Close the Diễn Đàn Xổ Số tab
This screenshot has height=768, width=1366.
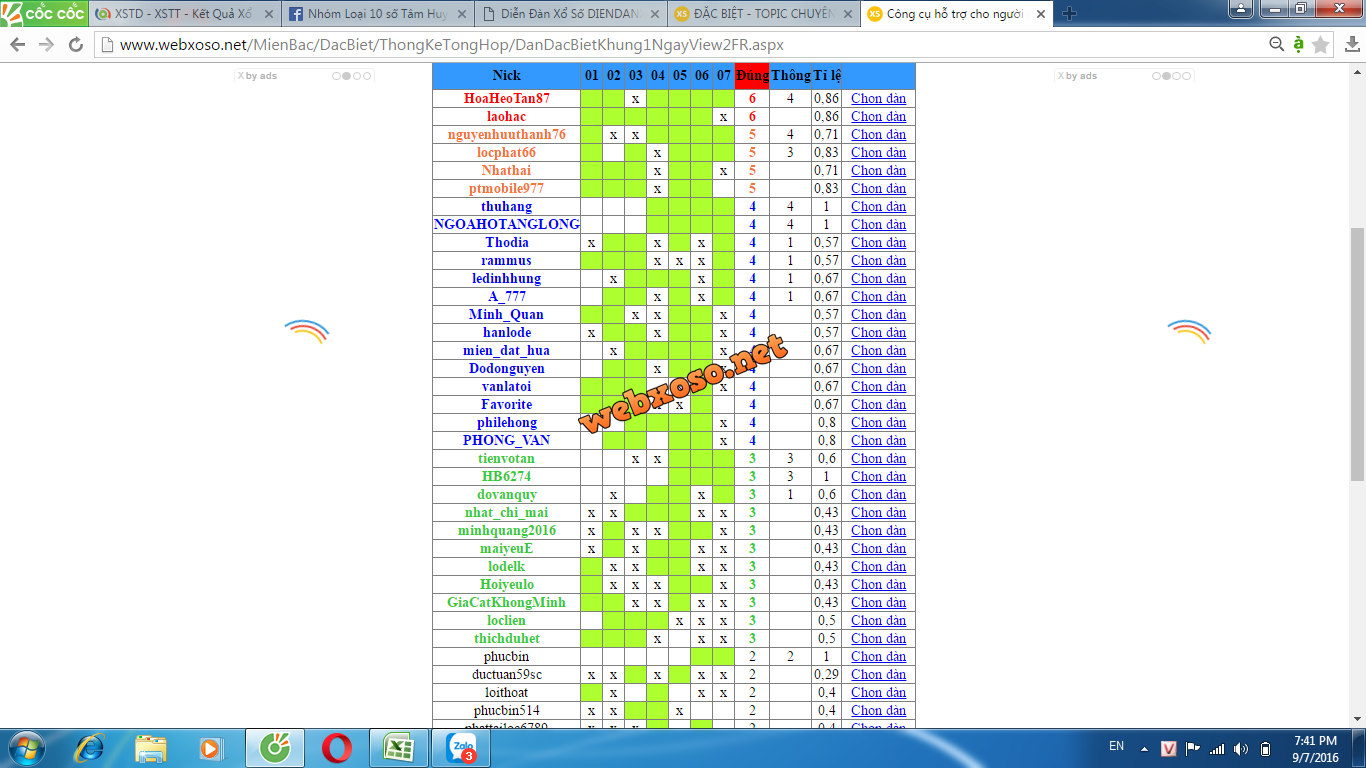(654, 14)
